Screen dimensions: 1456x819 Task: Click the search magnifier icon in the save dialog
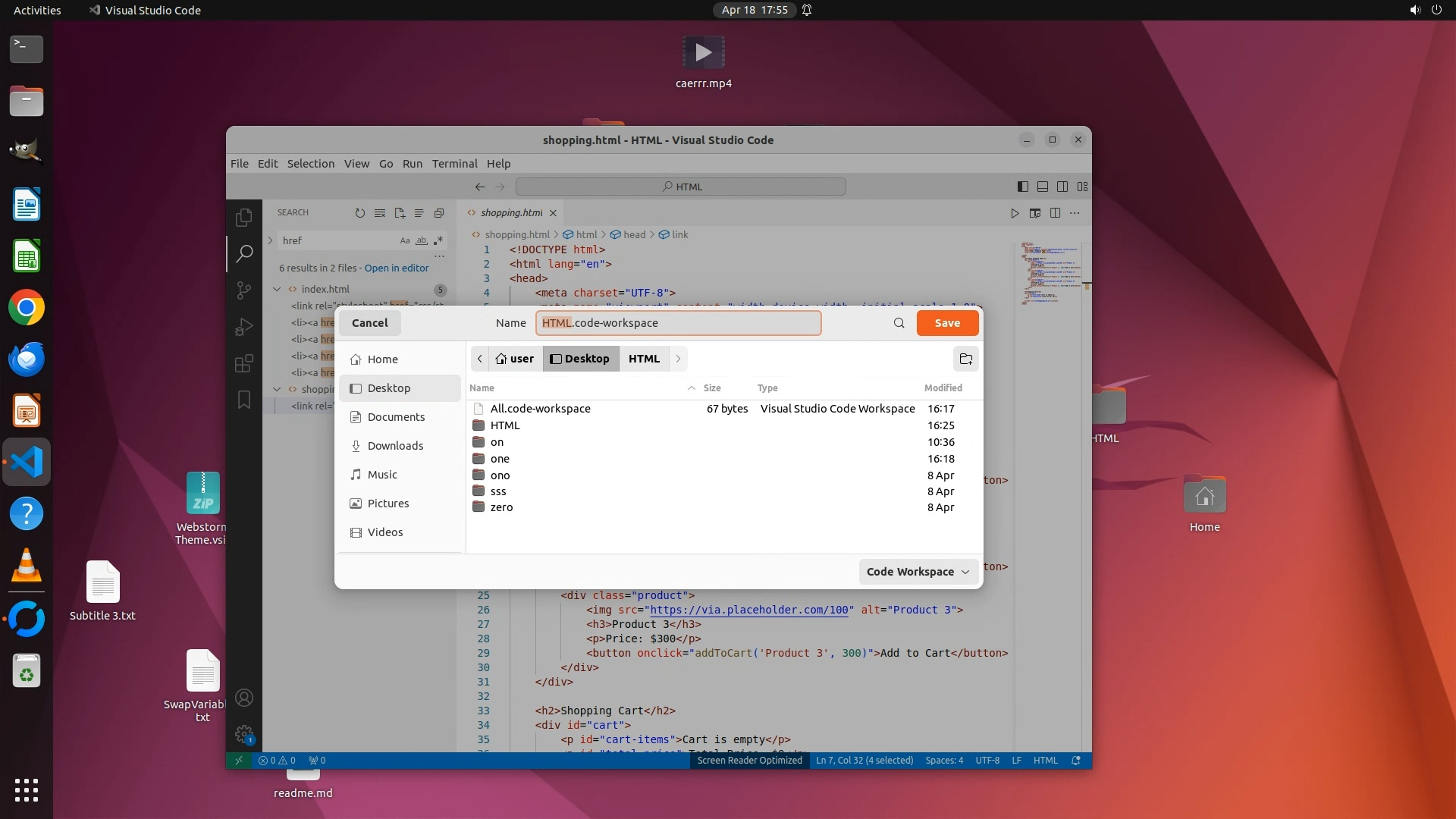pyautogui.click(x=899, y=323)
